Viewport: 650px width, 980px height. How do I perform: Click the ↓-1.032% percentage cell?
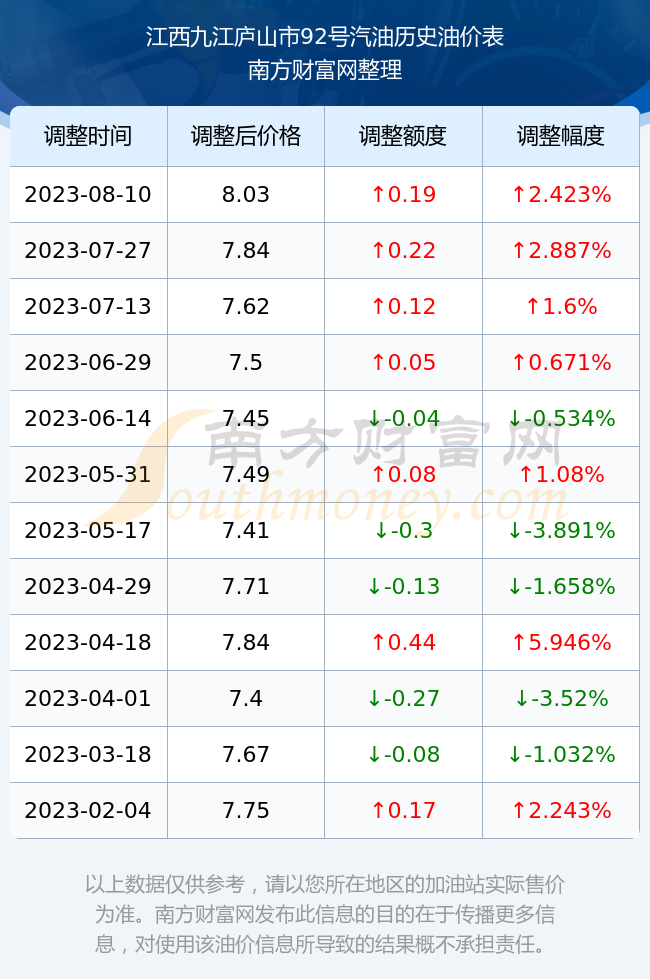point(561,754)
